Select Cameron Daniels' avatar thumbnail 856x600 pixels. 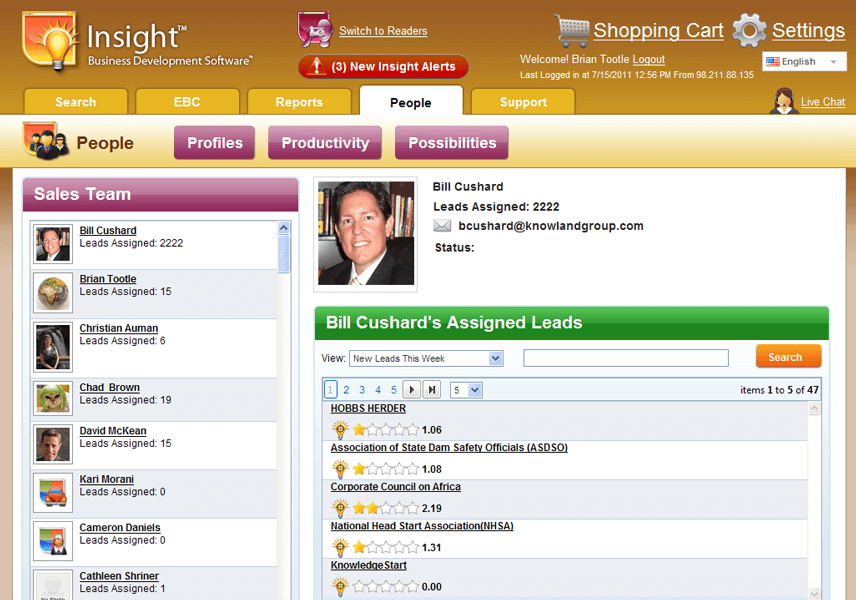[53, 541]
